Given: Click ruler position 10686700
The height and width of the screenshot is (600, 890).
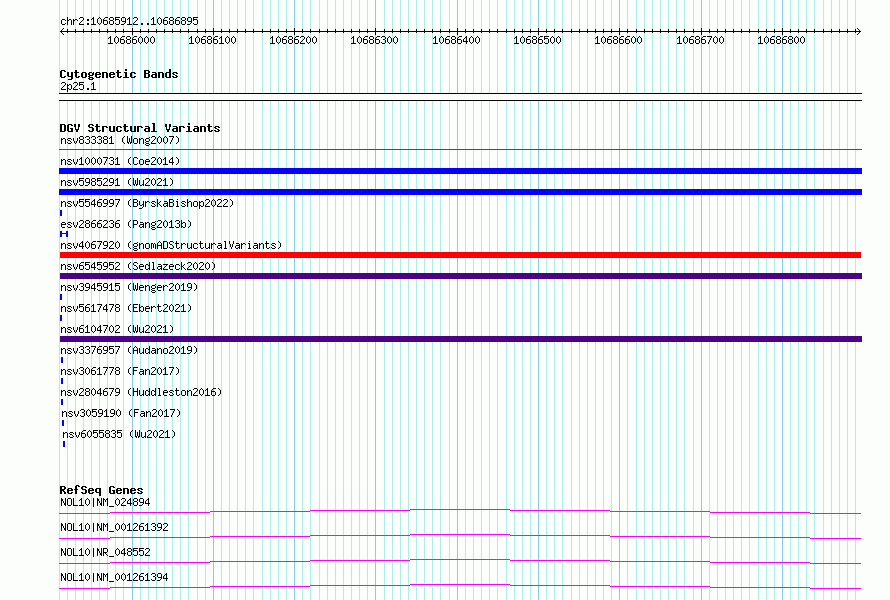Looking at the screenshot, I should point(700,40).
